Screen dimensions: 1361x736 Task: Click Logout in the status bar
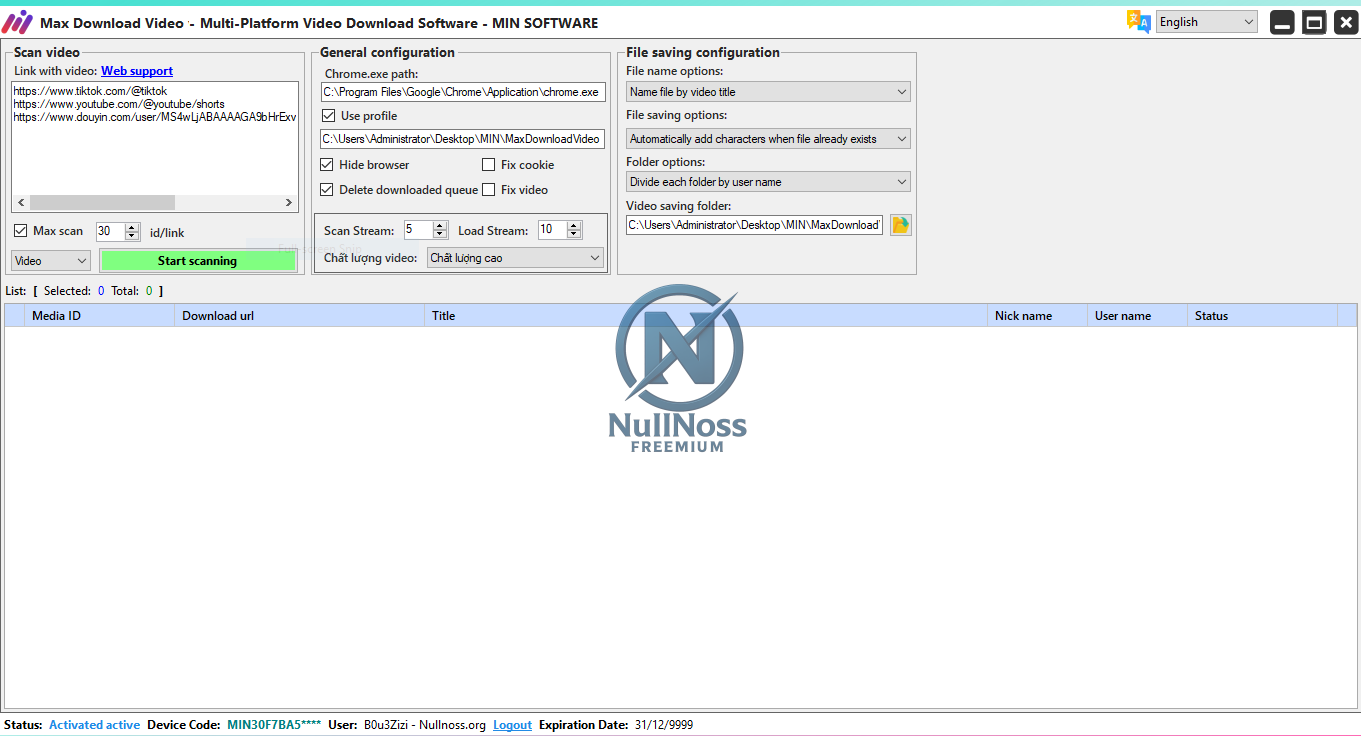point(511,724)
